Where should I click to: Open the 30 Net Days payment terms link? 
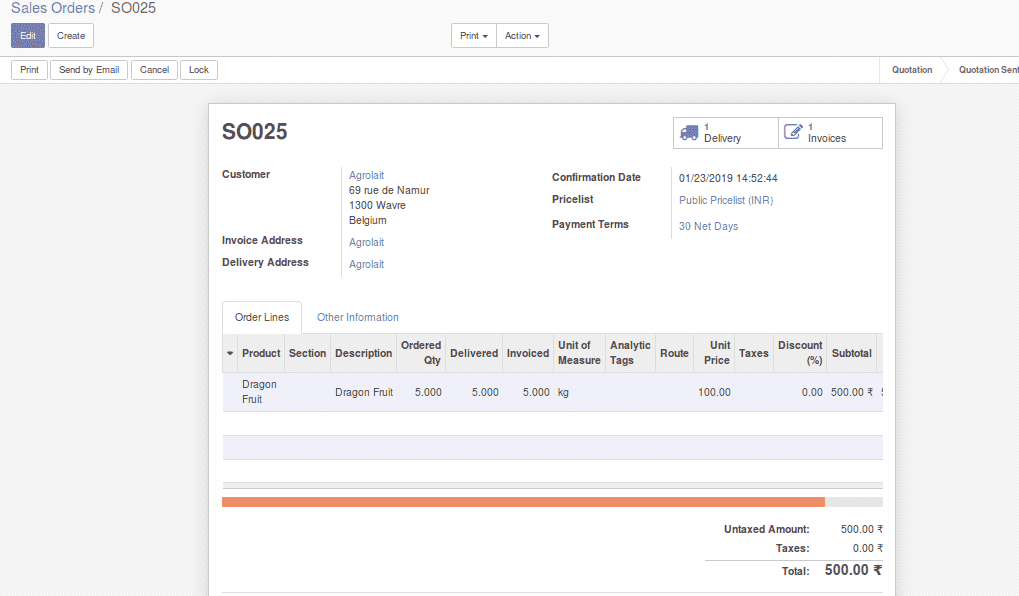click(708, 226)
